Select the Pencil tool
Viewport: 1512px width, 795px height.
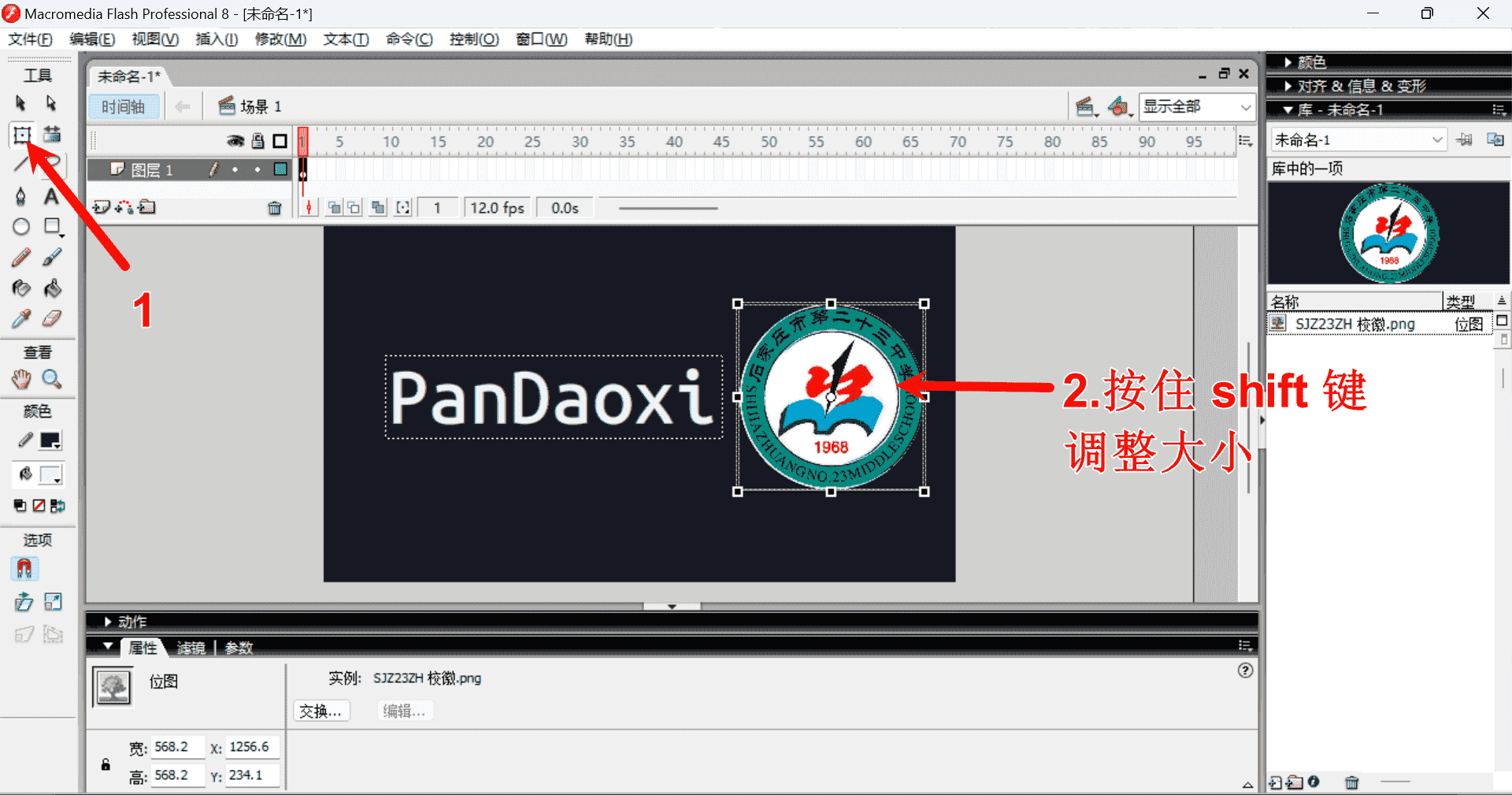(x=21, y=258)
